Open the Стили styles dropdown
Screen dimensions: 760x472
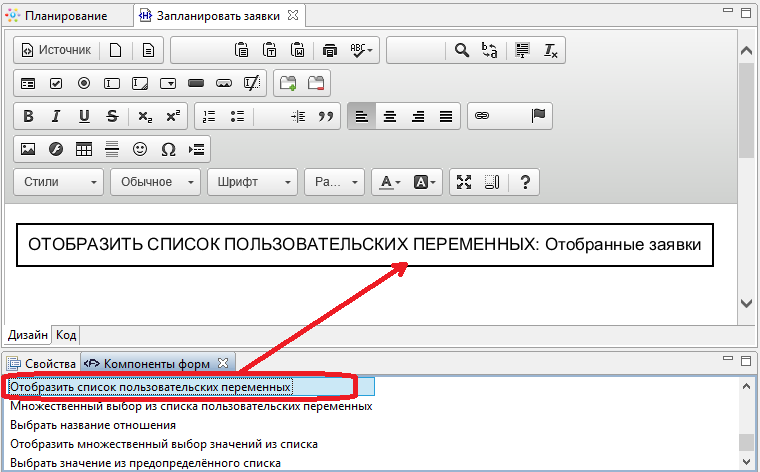pyautogui.click(x=60, y=182)
